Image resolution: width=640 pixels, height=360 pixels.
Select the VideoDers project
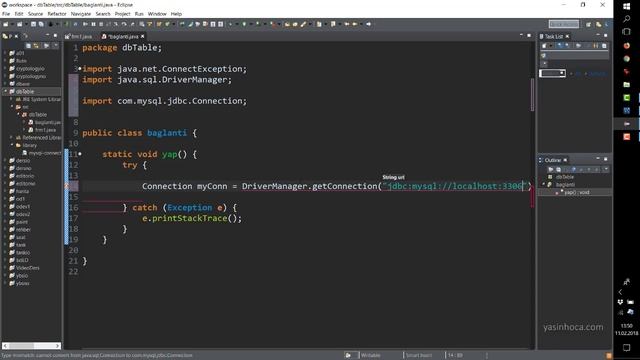click(24, 268)
